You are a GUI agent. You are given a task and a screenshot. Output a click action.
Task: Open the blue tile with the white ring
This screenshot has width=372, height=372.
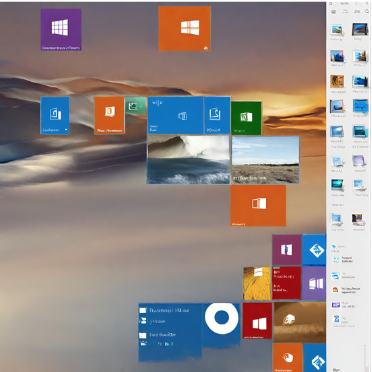221,325
